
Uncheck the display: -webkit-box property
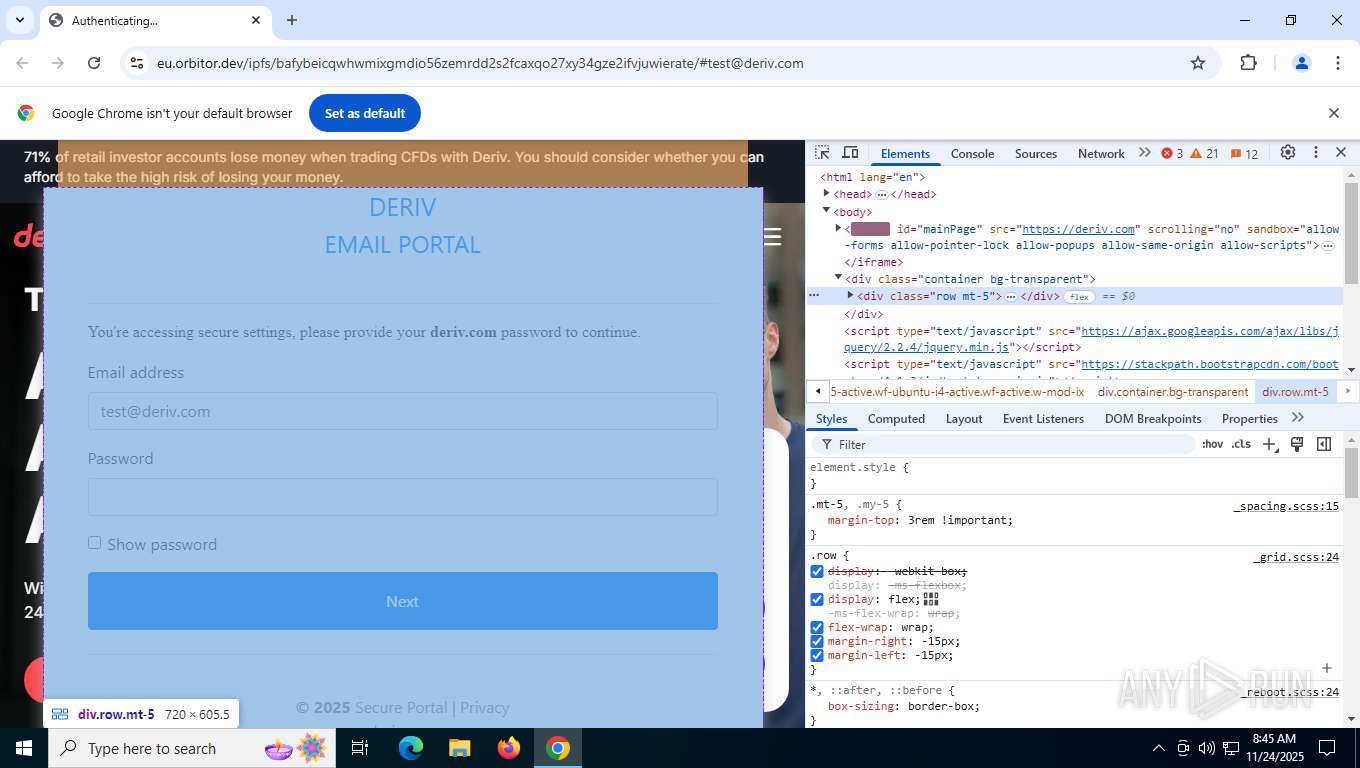pyautogui.click(x=817, y=571)
